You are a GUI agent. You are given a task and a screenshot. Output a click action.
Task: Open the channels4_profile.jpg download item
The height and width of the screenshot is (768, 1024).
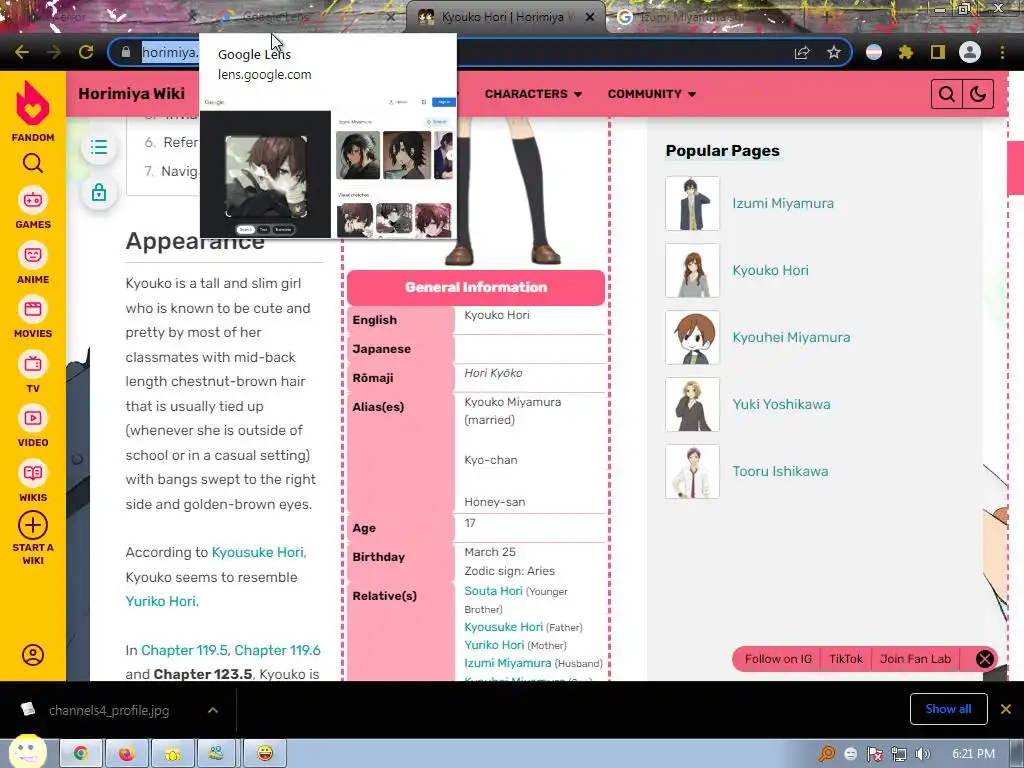(x=108, y=710)
